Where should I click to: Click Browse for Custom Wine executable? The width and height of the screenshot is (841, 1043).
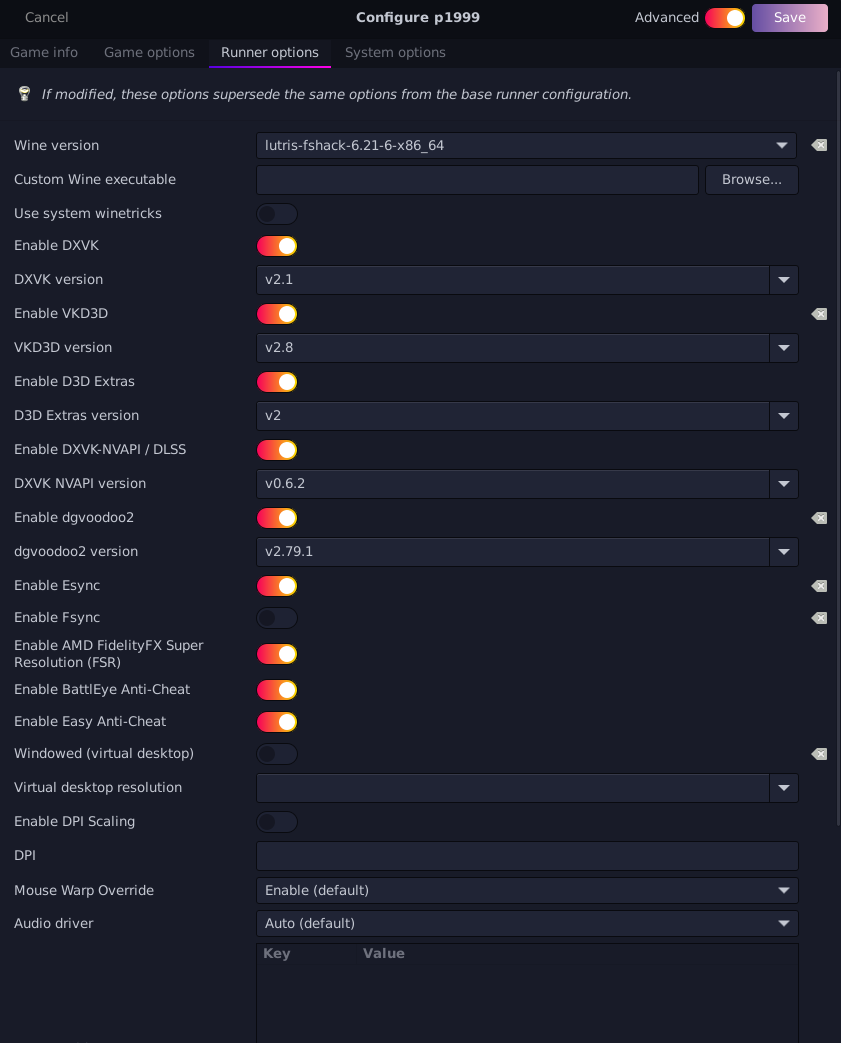[752, 180]
